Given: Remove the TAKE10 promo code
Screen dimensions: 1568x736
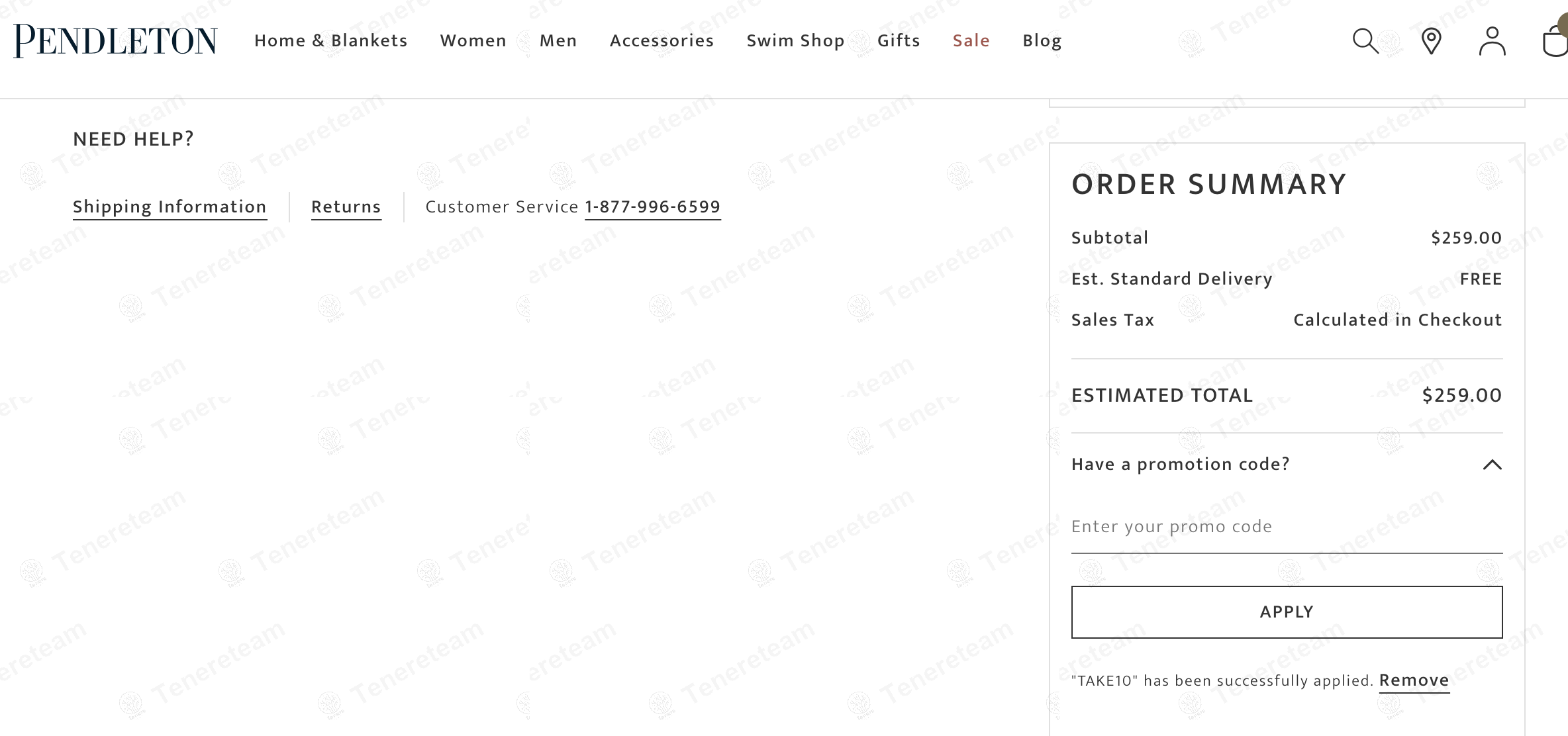Looking at the screenshot, I should [1414, 680].
